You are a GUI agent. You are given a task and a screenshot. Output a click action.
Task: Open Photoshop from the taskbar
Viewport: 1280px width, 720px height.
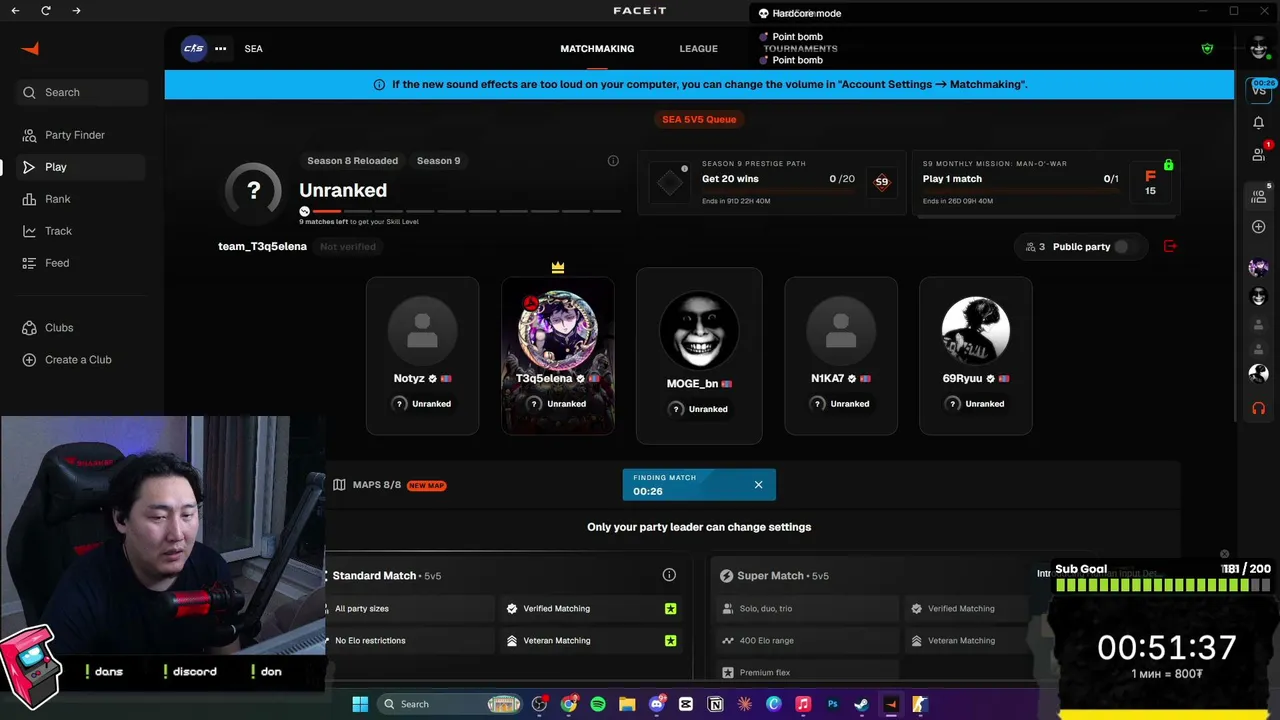pyautogui.click(x=832, y=704)
